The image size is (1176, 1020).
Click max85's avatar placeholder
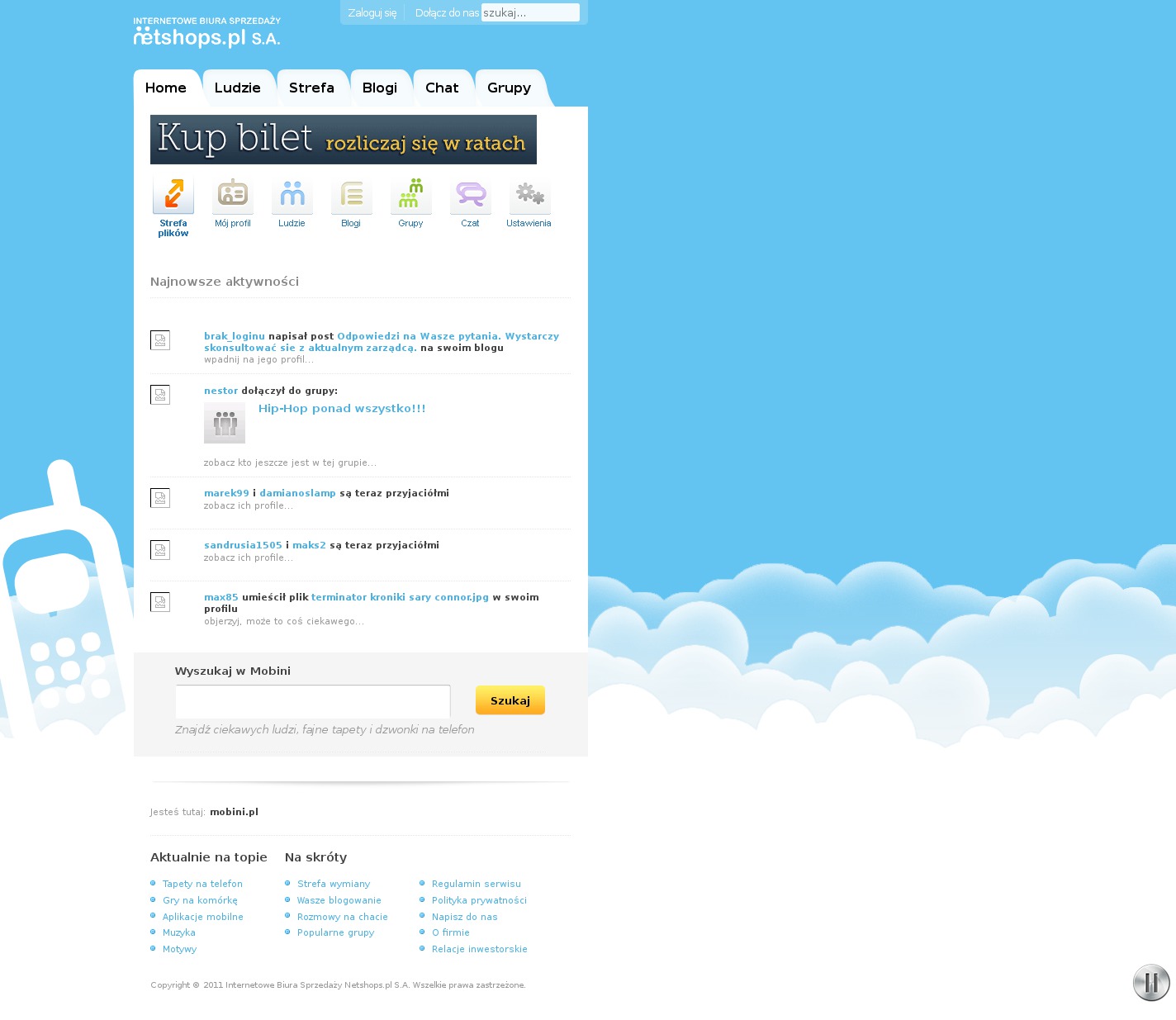pyautogui.click(x=160, y=602)
